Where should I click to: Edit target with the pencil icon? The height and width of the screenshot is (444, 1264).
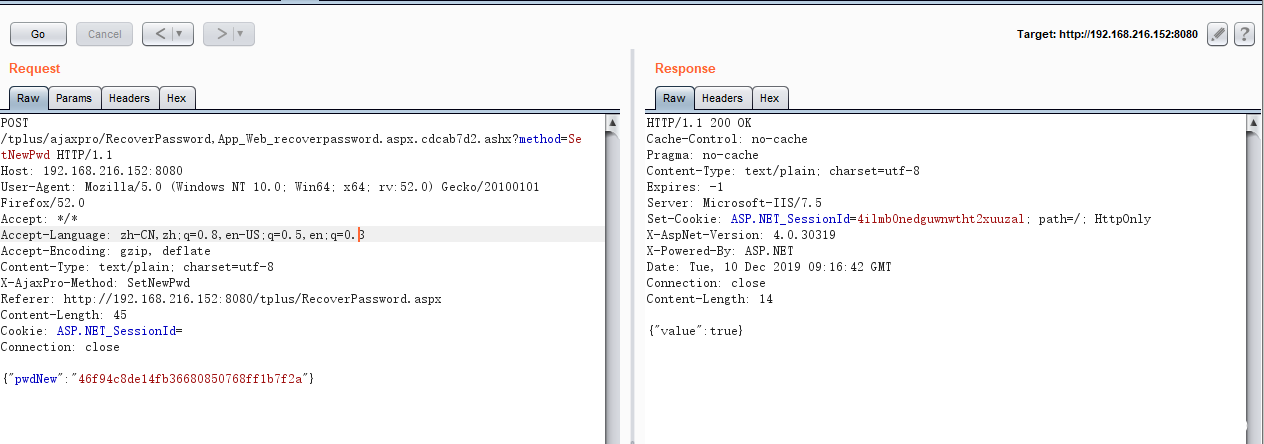1217,34
